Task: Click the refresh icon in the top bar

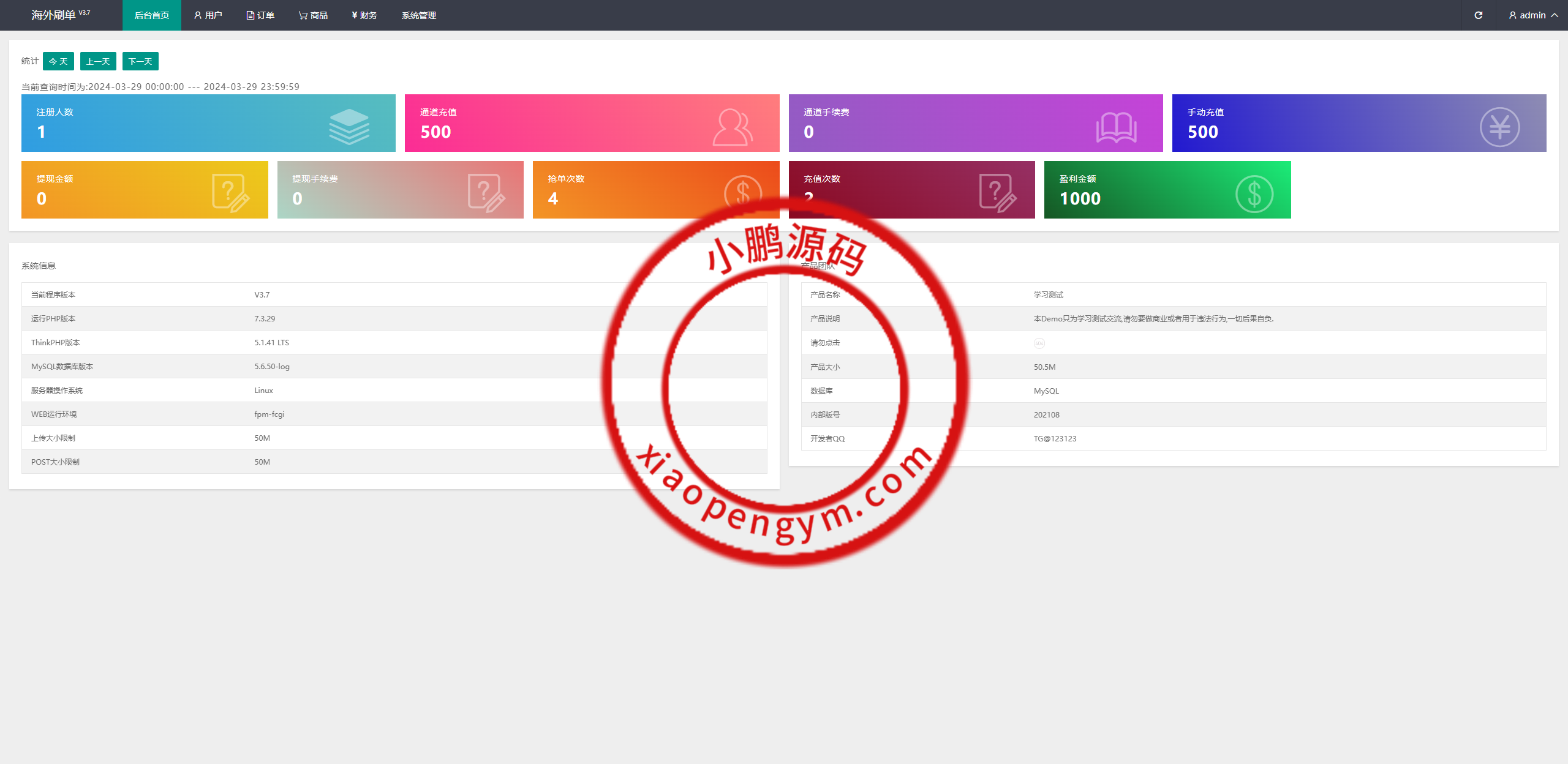Action: (x=1479, y=15)
